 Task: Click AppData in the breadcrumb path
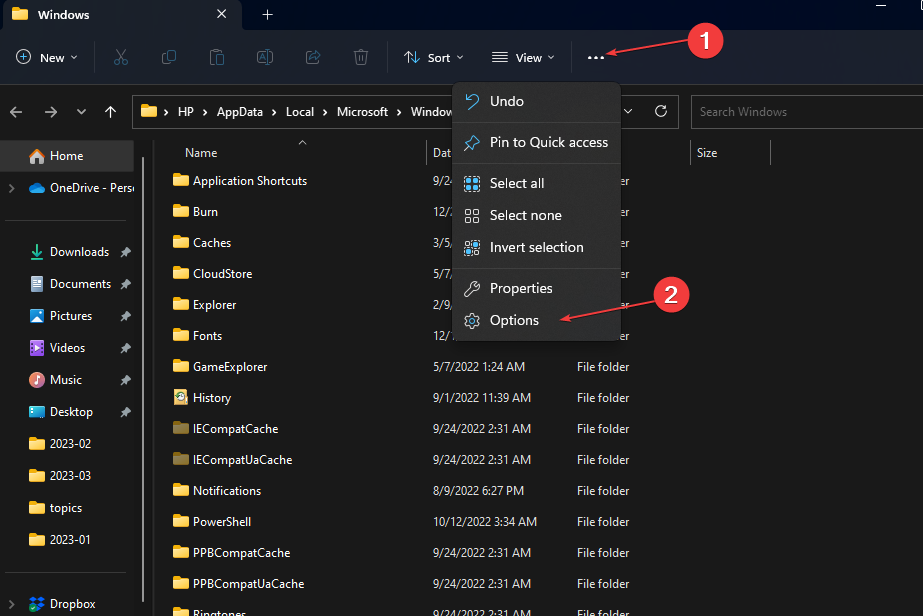point(240,112)
